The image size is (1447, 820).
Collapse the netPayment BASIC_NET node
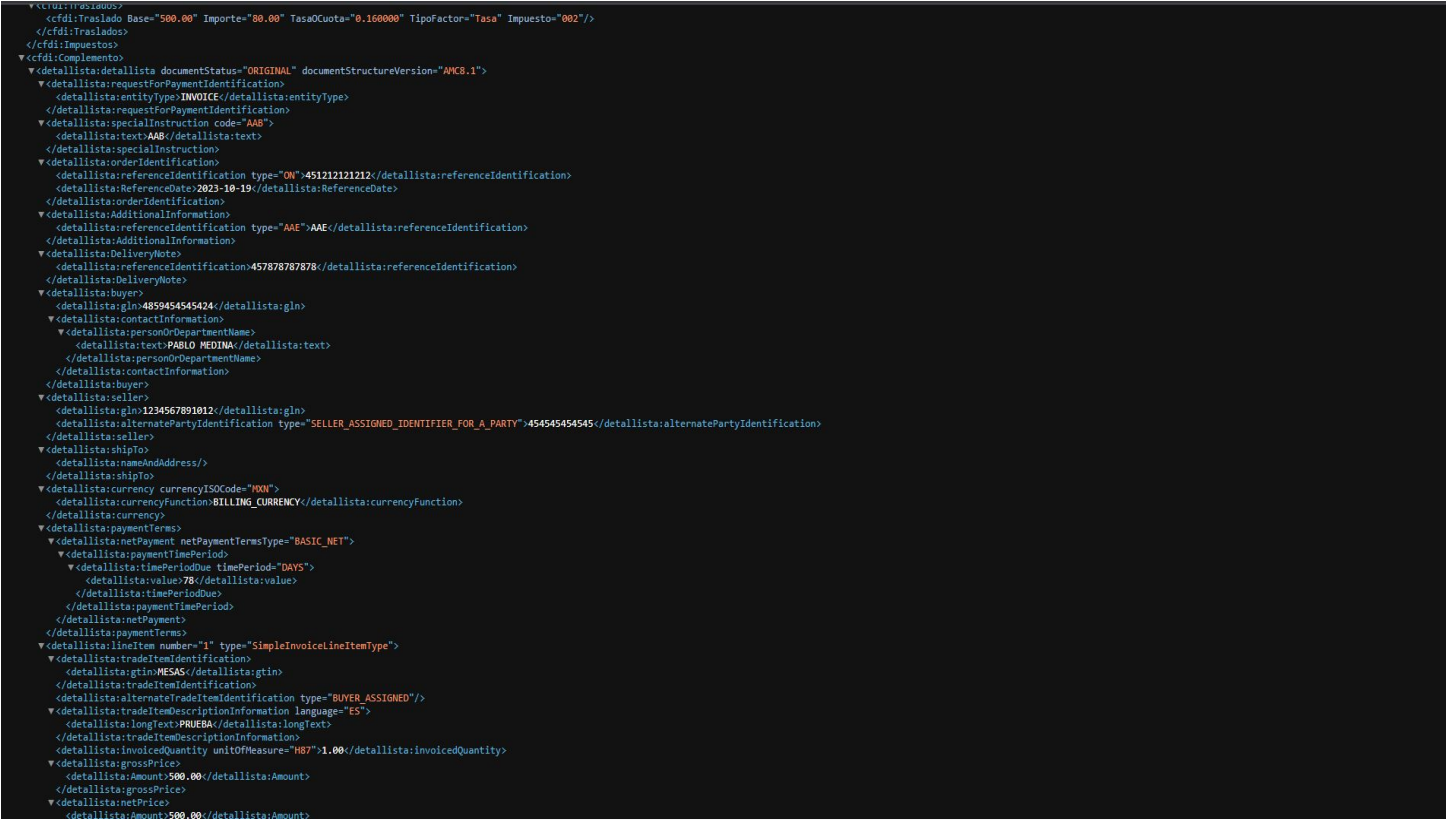(x=51, y=541)
